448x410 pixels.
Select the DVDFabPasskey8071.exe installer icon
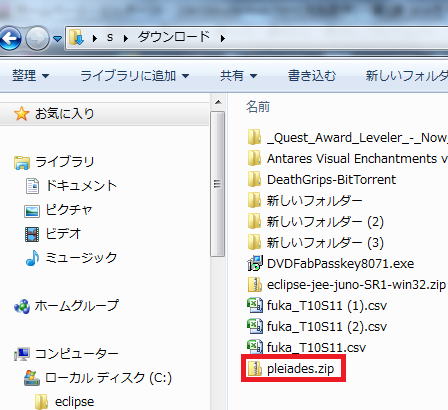[x=255, y=263]
